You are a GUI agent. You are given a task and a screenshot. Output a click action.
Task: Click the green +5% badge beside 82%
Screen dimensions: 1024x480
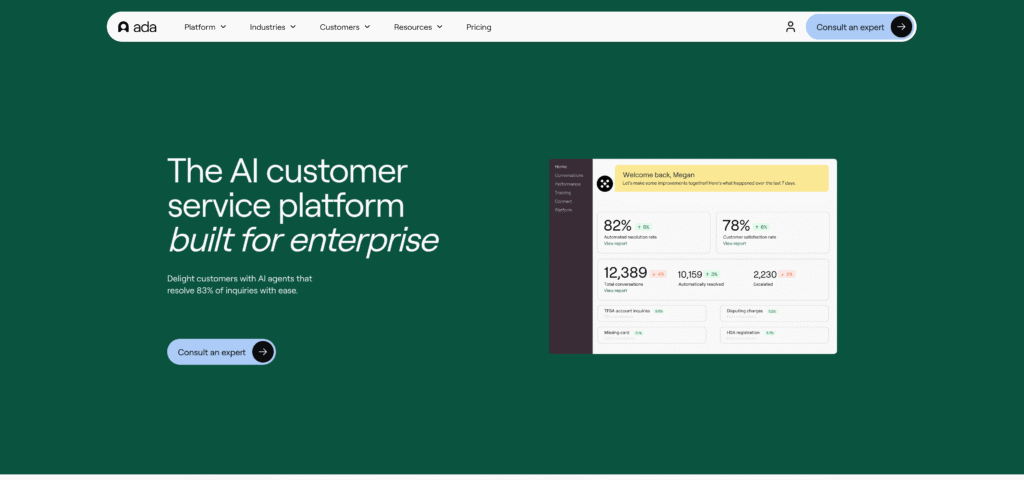click(644, 227)
